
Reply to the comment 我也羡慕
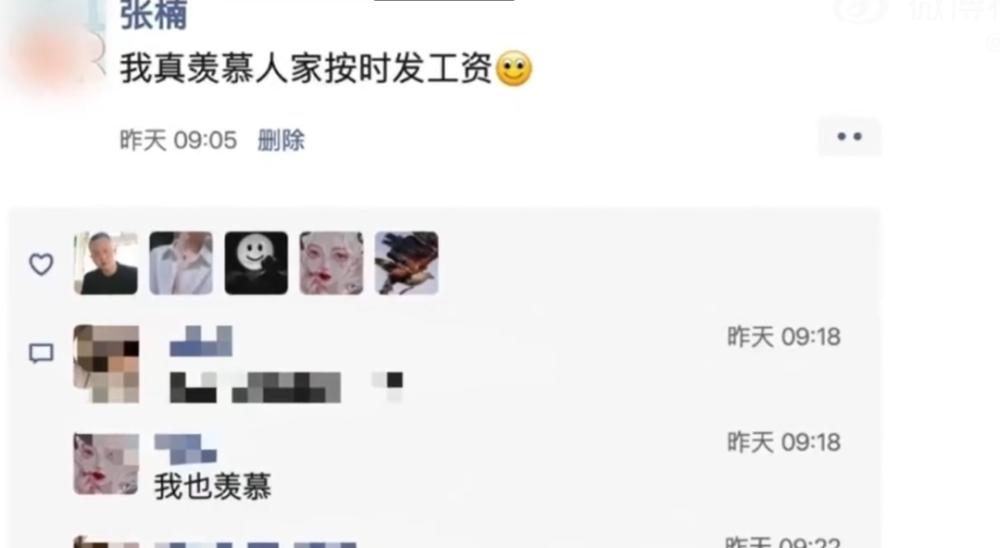point(213,487)
